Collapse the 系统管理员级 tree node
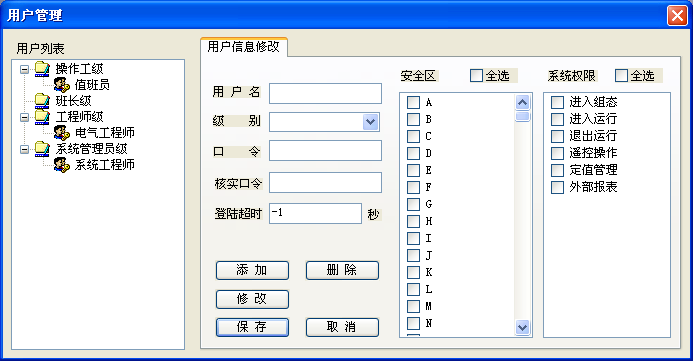This screenshot has width=693, height=361. pos(25,149)
